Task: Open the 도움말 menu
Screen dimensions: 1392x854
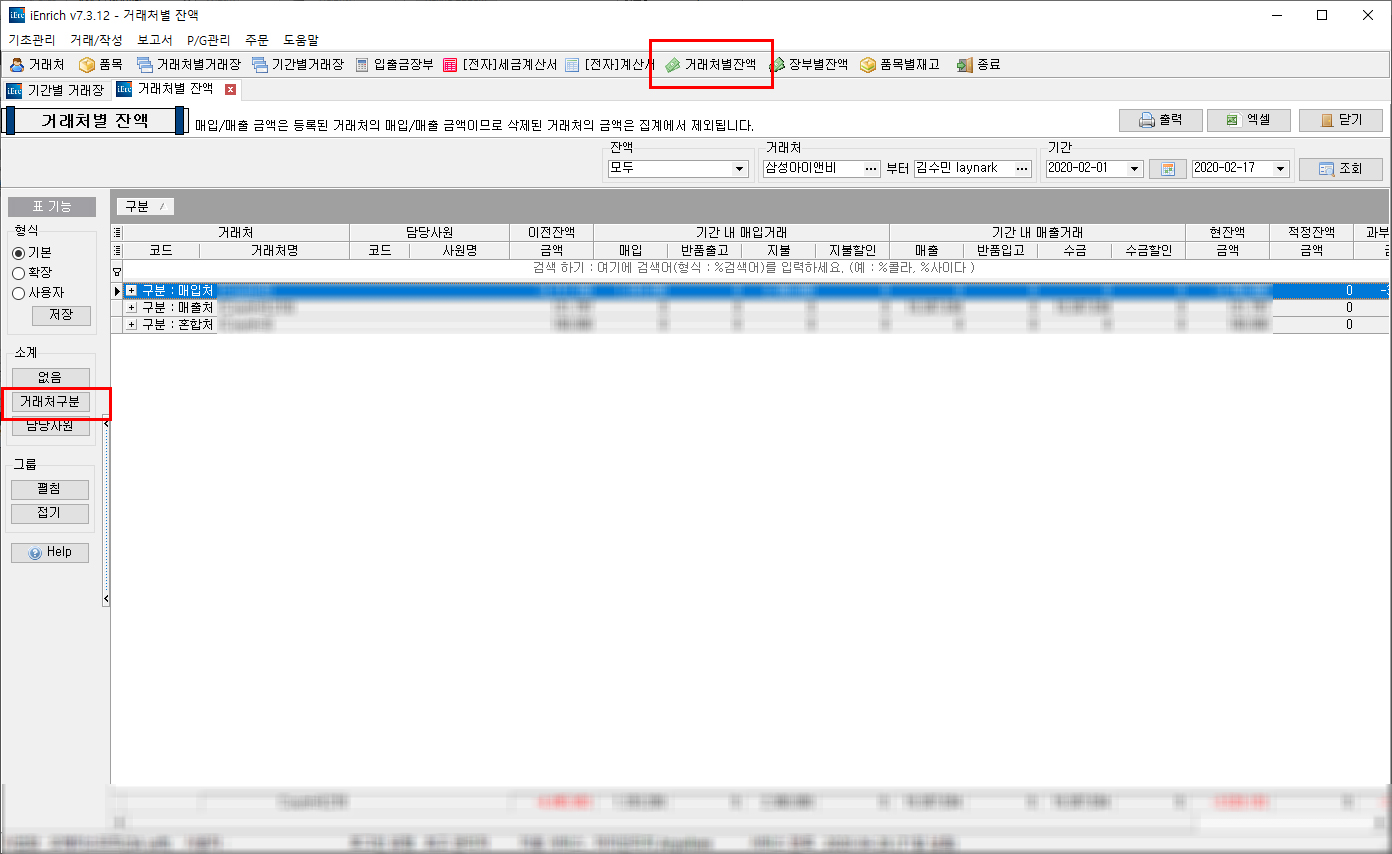Action: pyautogui.click(x=301, y=40)
